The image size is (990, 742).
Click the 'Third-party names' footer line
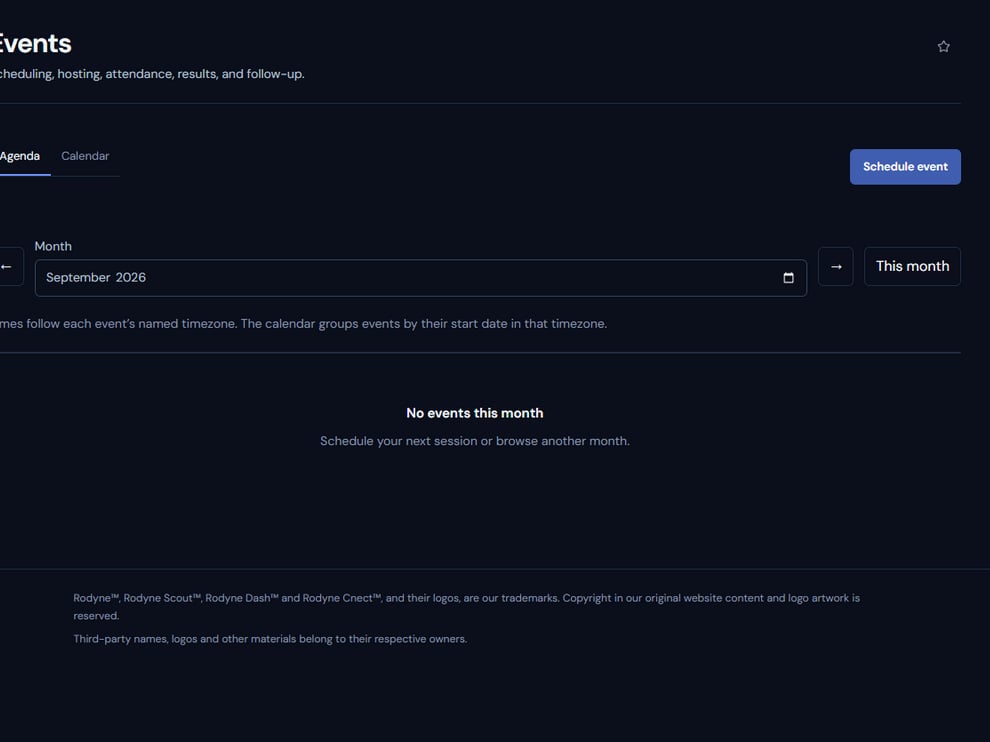point(270,638)
